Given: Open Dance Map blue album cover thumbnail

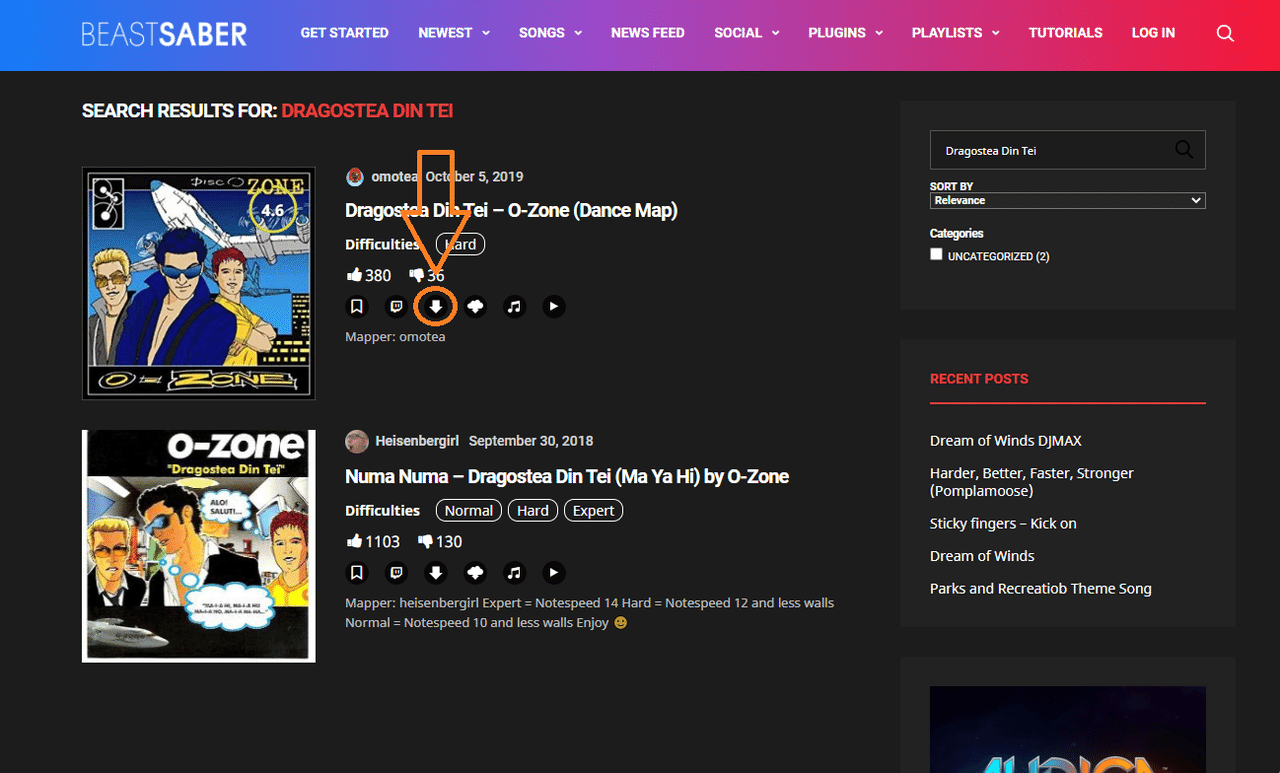Looking at the screenshot, I should pos(199,283).
